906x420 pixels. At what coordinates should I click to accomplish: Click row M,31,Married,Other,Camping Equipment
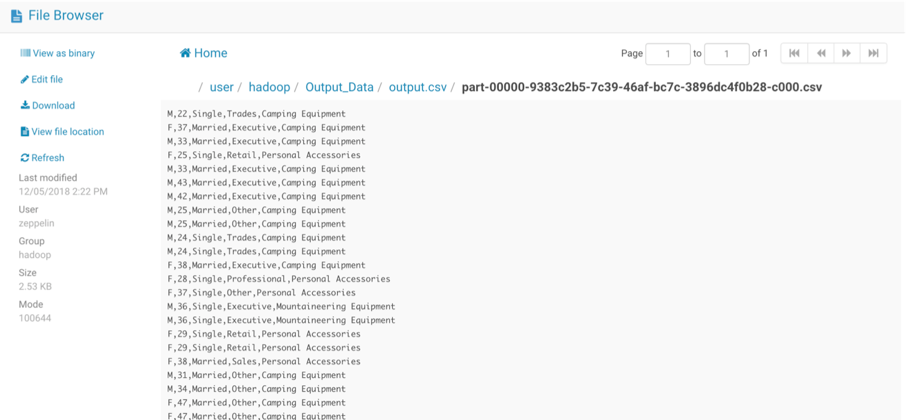click(x=257, y=376)
